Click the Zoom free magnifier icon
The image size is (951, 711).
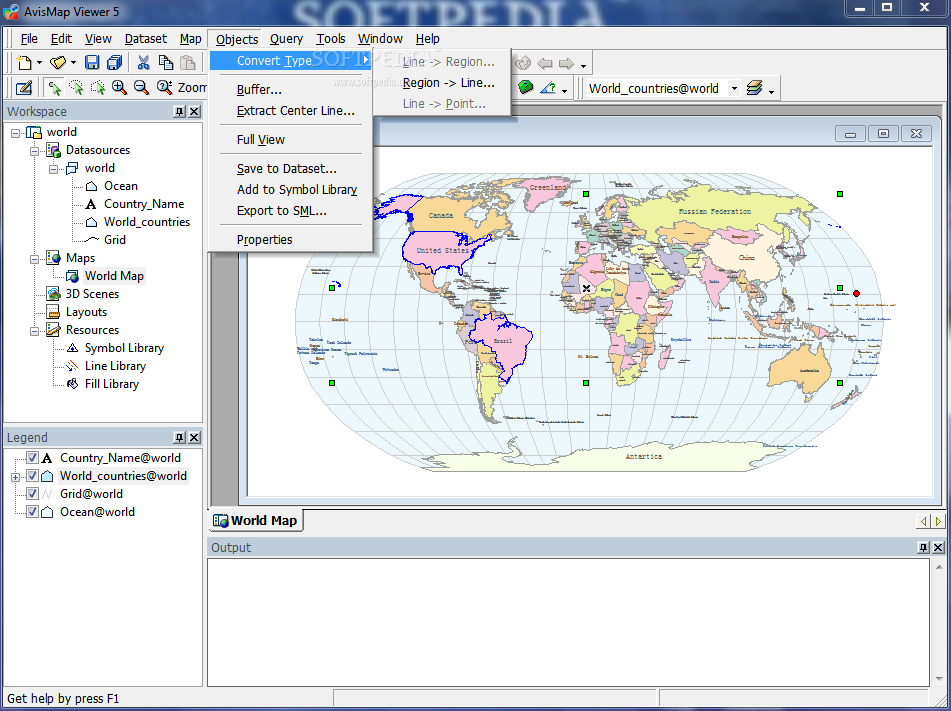tap(164, 88)
